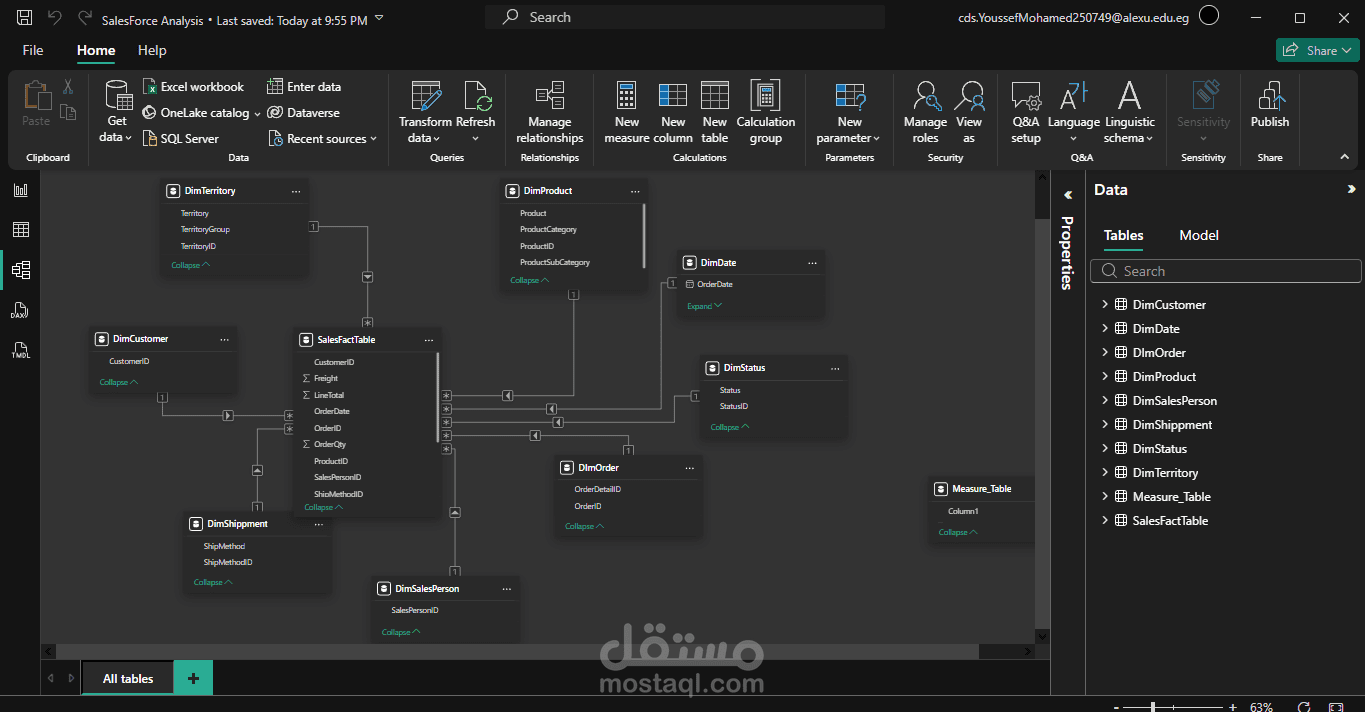1365x712 pixels.
Task: Create a New measure
Action: 627,112
